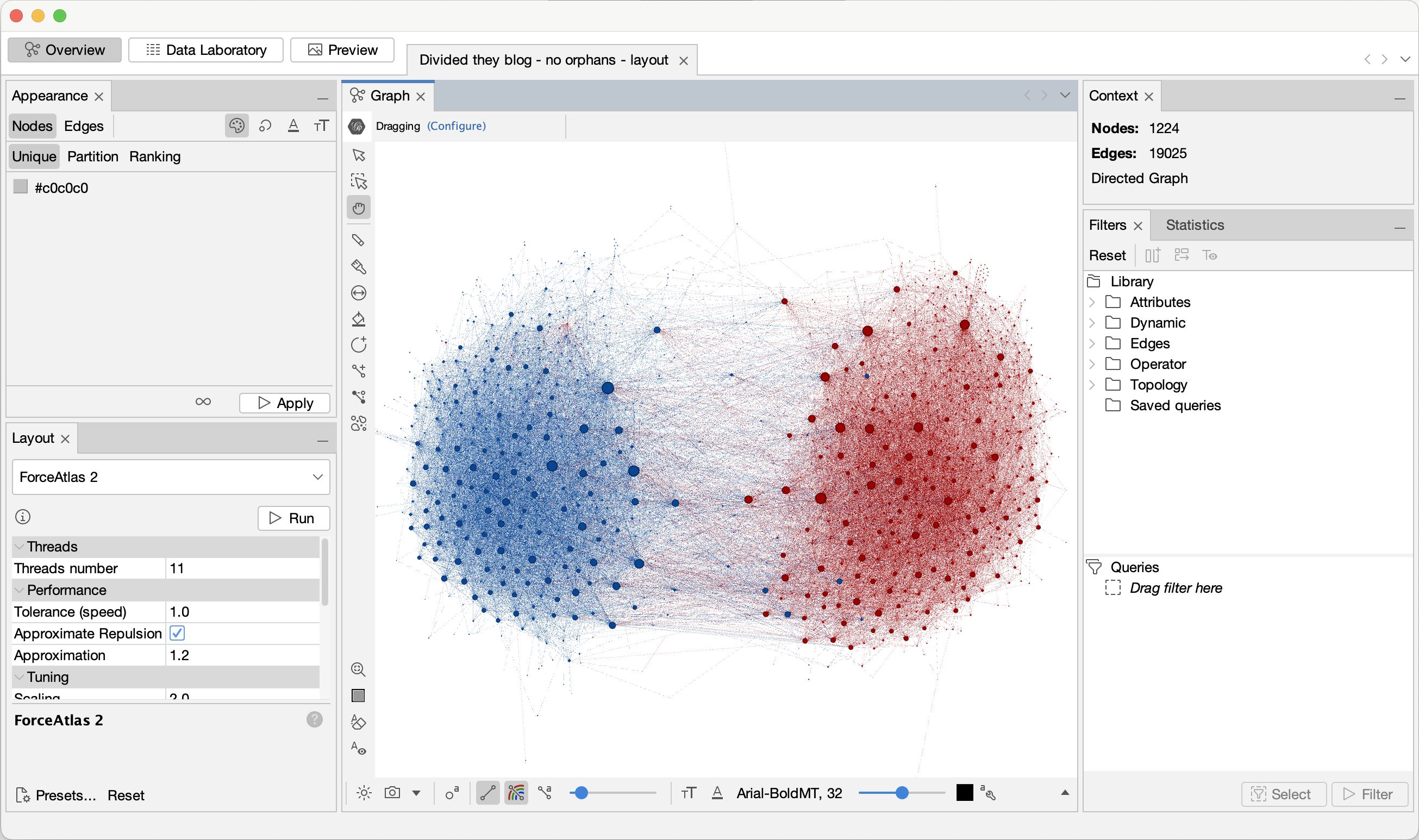Image resolution: width=1419 pixels, height=840 pixels.
Task: Open the Statistics tab
Action: coord(1195,225)
